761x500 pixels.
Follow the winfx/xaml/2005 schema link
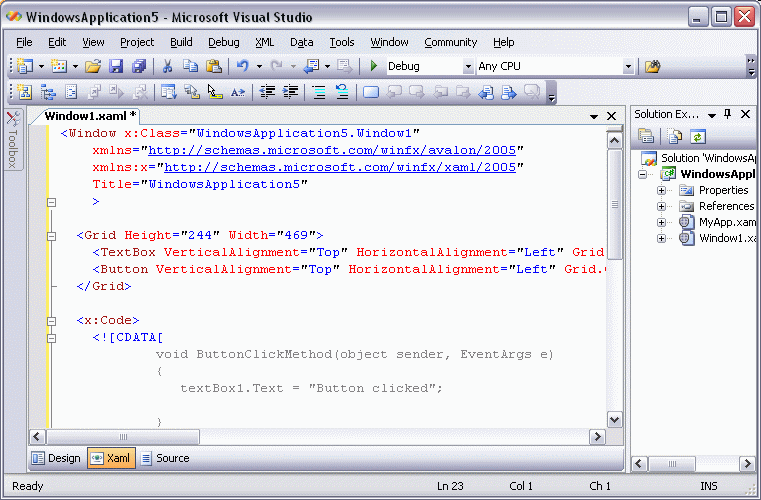point(340,167)
